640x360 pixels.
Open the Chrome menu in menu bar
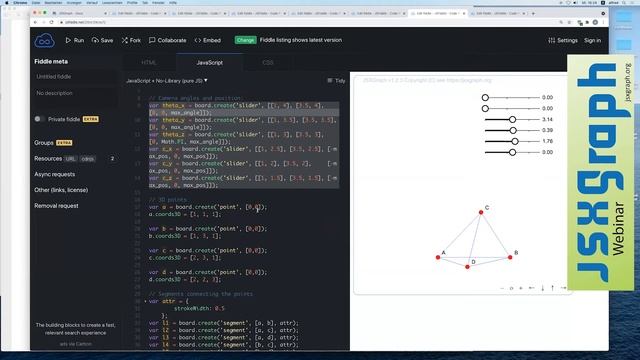click(20, 2)
